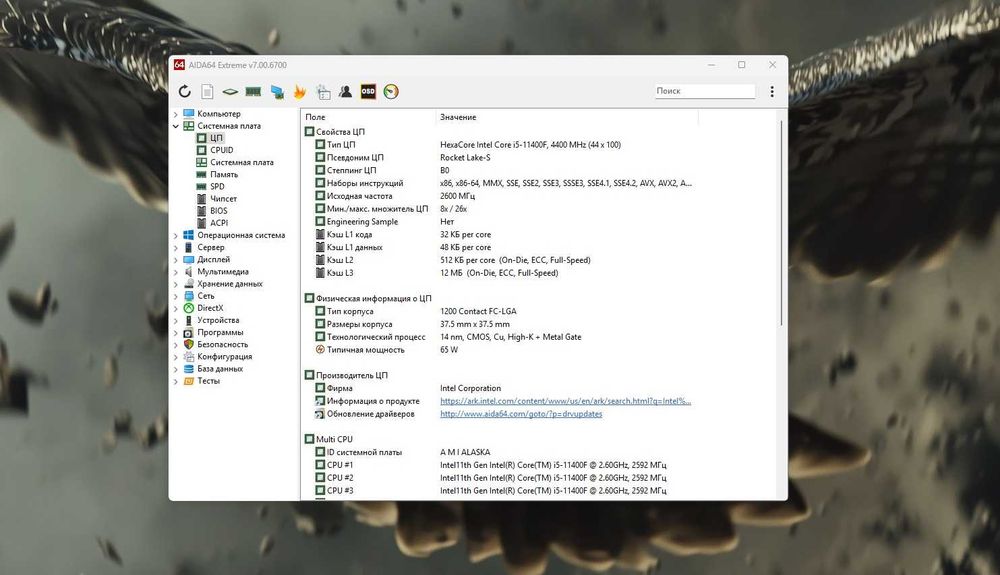Expand the DirectX node

(x=176, y=308)
